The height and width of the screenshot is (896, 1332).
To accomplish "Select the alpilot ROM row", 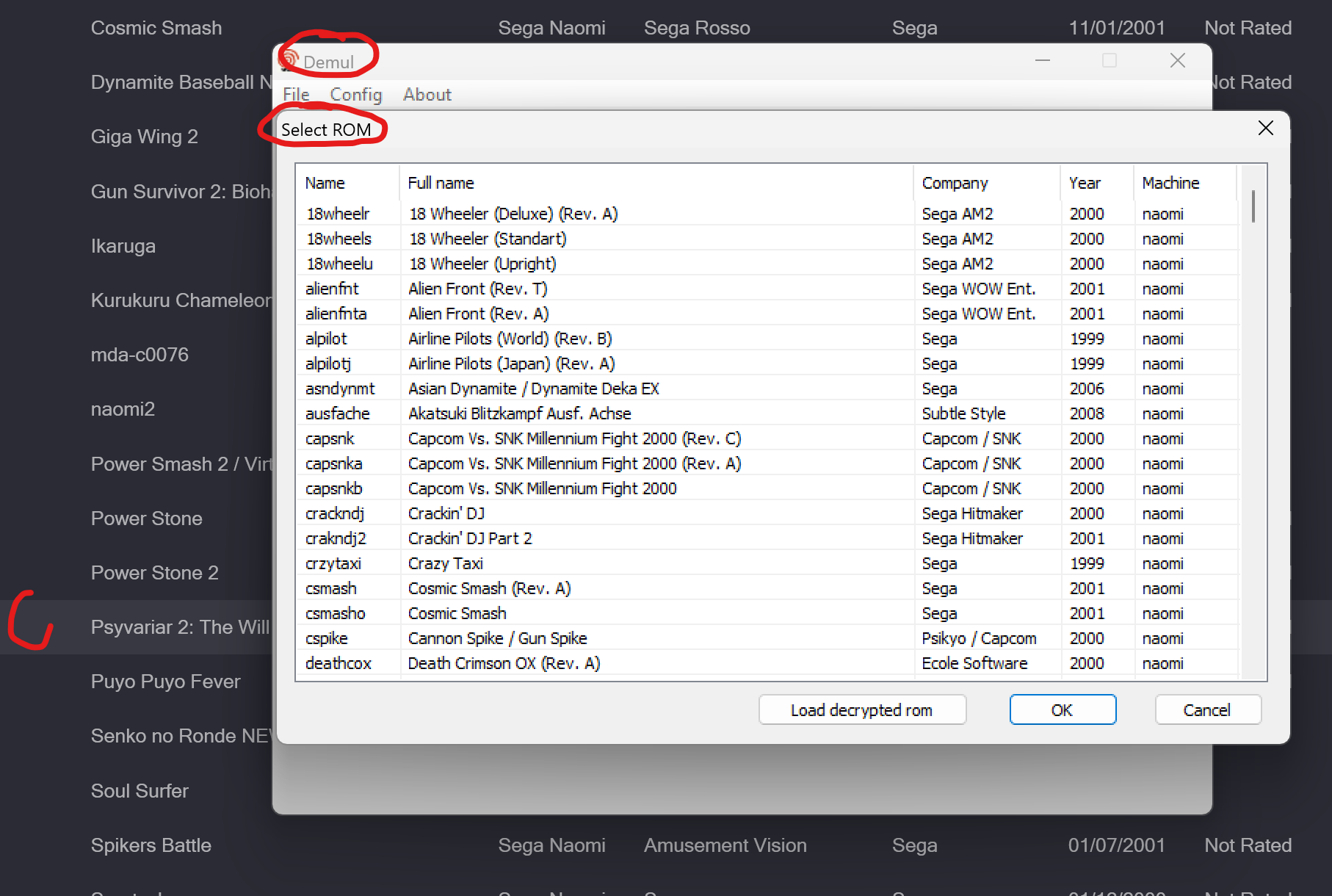I will (767, 339).
